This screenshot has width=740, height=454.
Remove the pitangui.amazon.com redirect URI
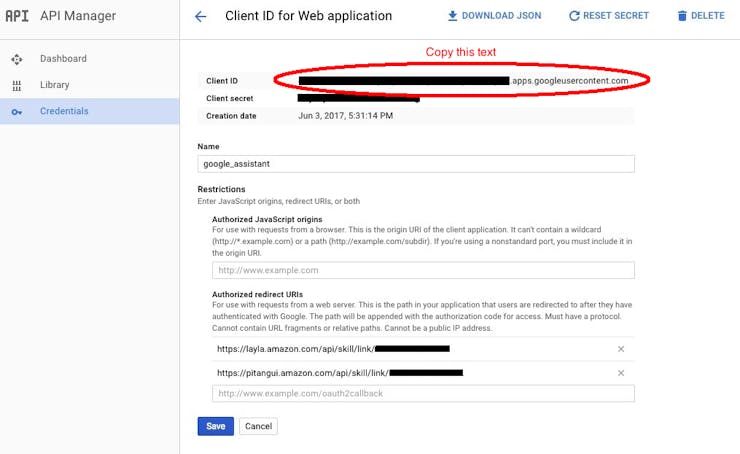621,373
